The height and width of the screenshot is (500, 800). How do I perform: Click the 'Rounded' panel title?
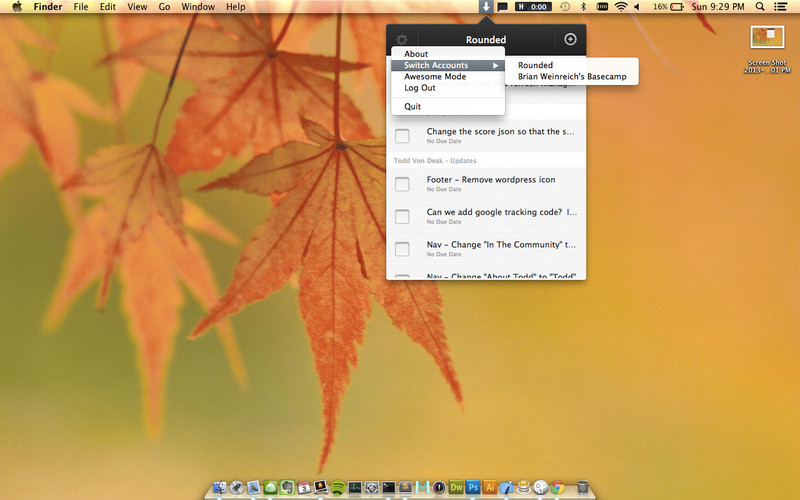pyautogui.click(x=486, y=39)
